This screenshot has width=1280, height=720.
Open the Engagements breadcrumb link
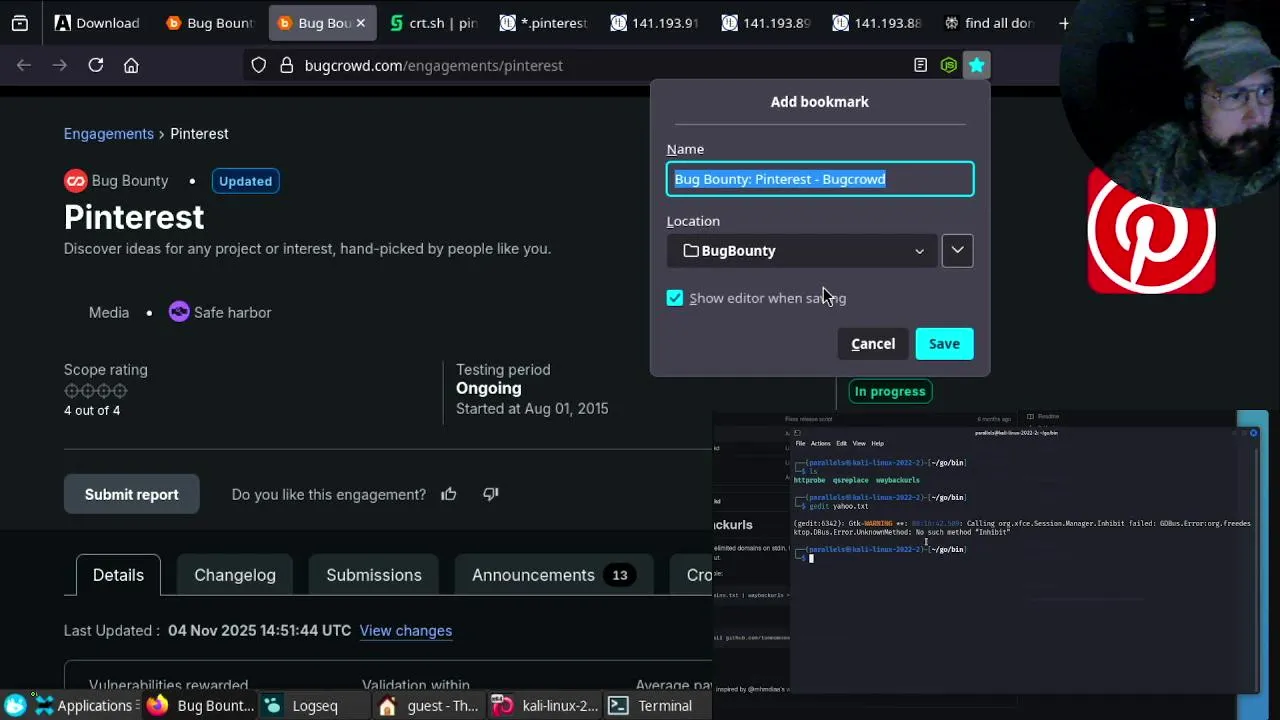click(x=109, y=134)
